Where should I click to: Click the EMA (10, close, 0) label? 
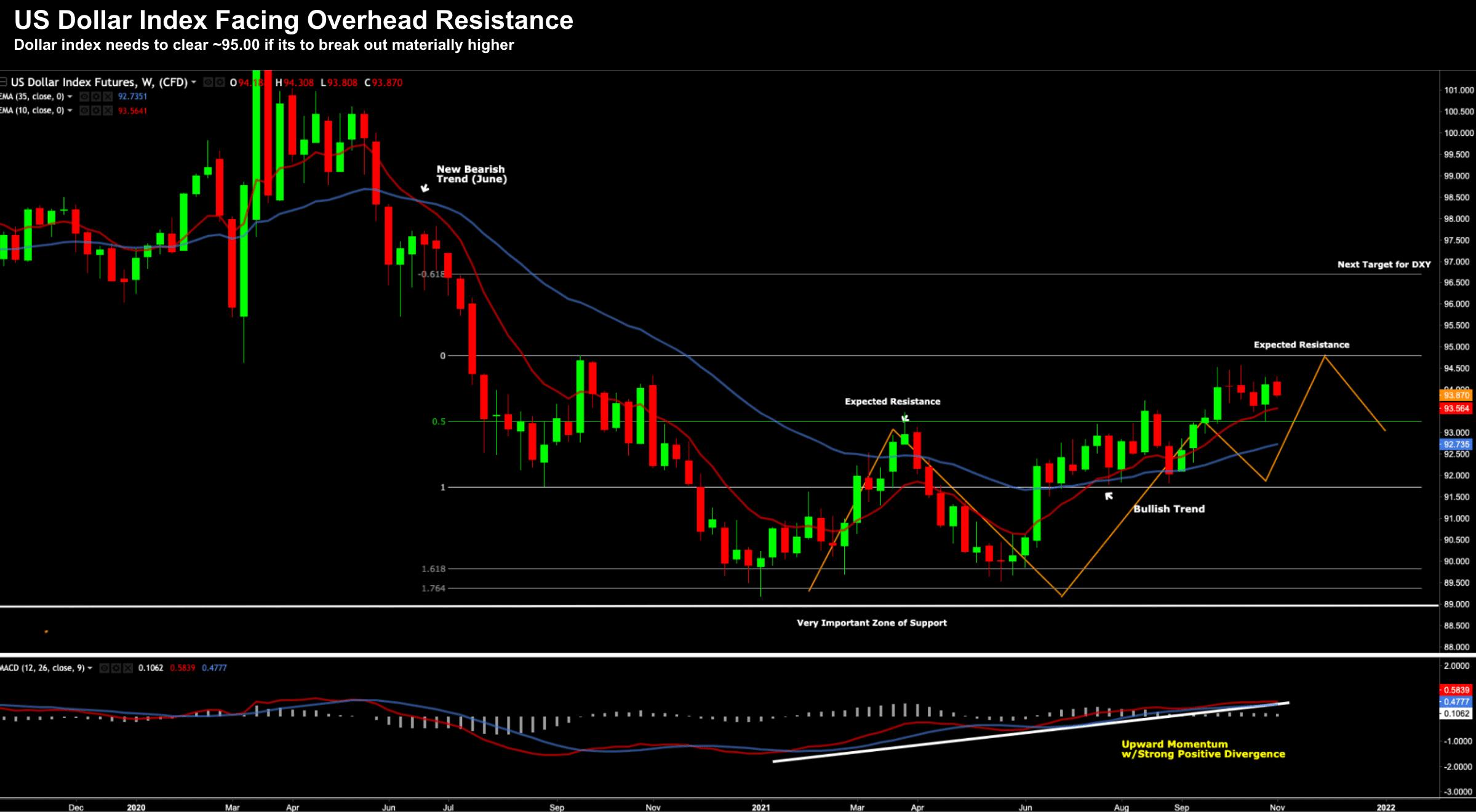[x=33, y=111]
